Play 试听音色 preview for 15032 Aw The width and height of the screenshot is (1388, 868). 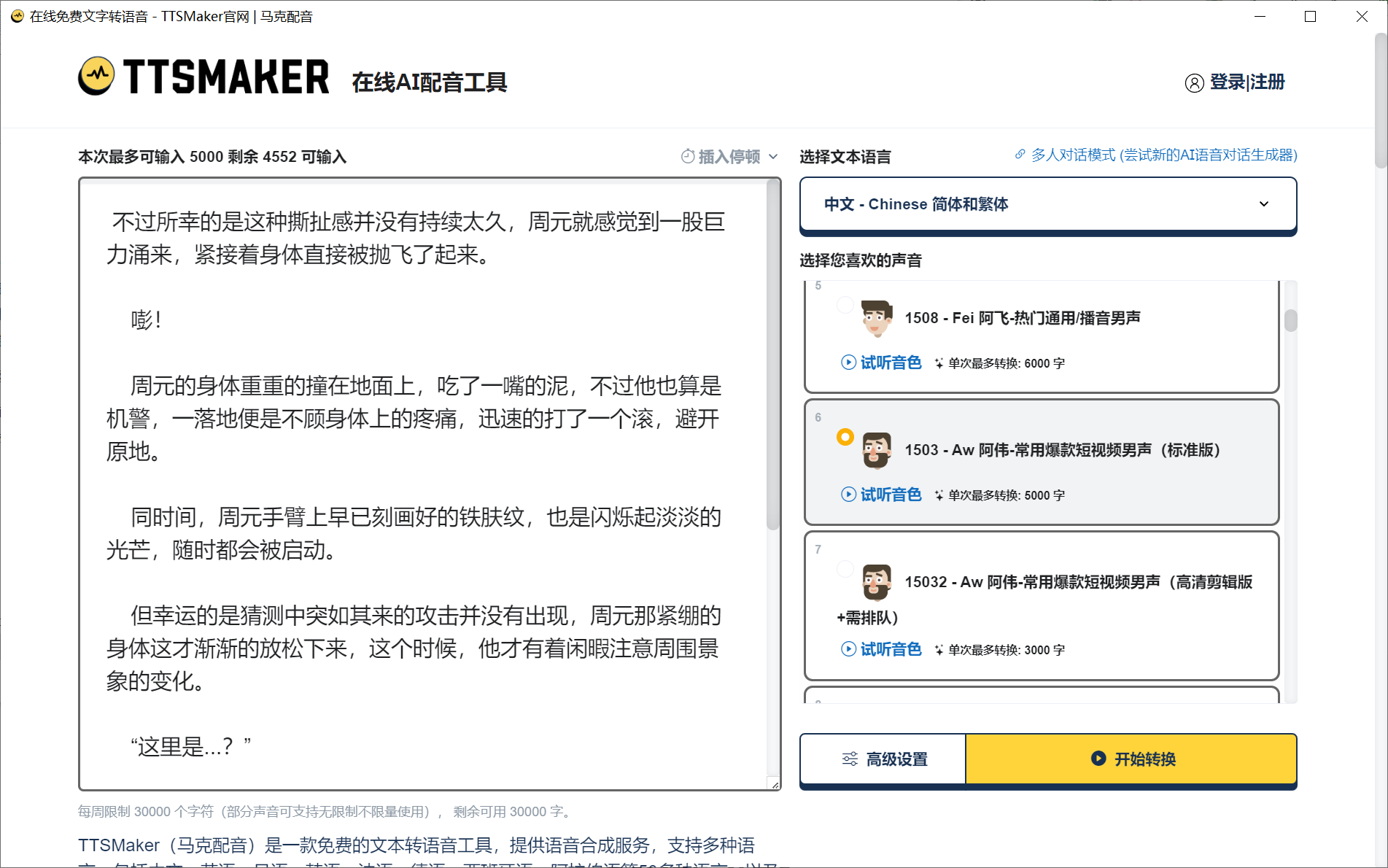[881, 649]
